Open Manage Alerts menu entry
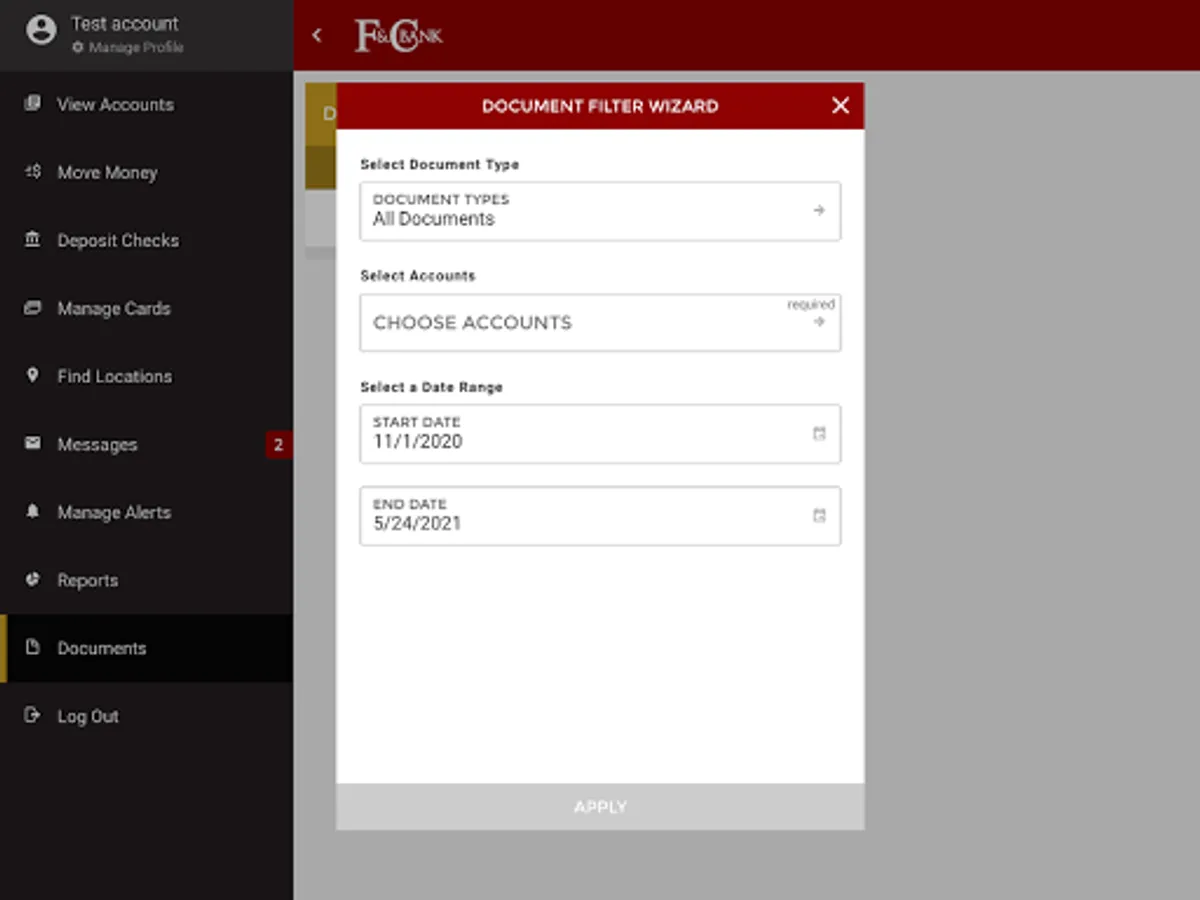Viewport: 1200px width, 900px height. tap(147, 512)
